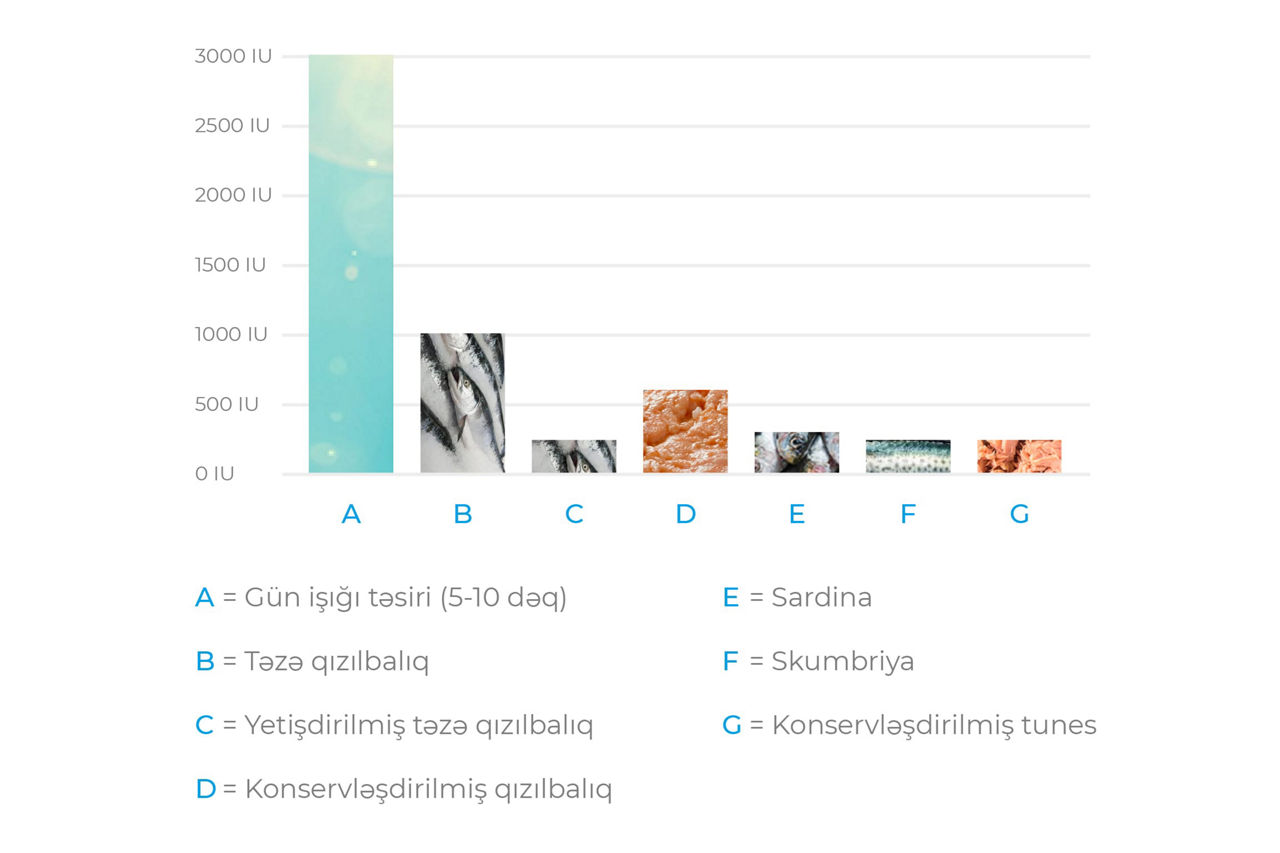The width and height of the screenshot is (1280, 853).
Task: Click the sunlight bar above A
Action: [351, 264]
